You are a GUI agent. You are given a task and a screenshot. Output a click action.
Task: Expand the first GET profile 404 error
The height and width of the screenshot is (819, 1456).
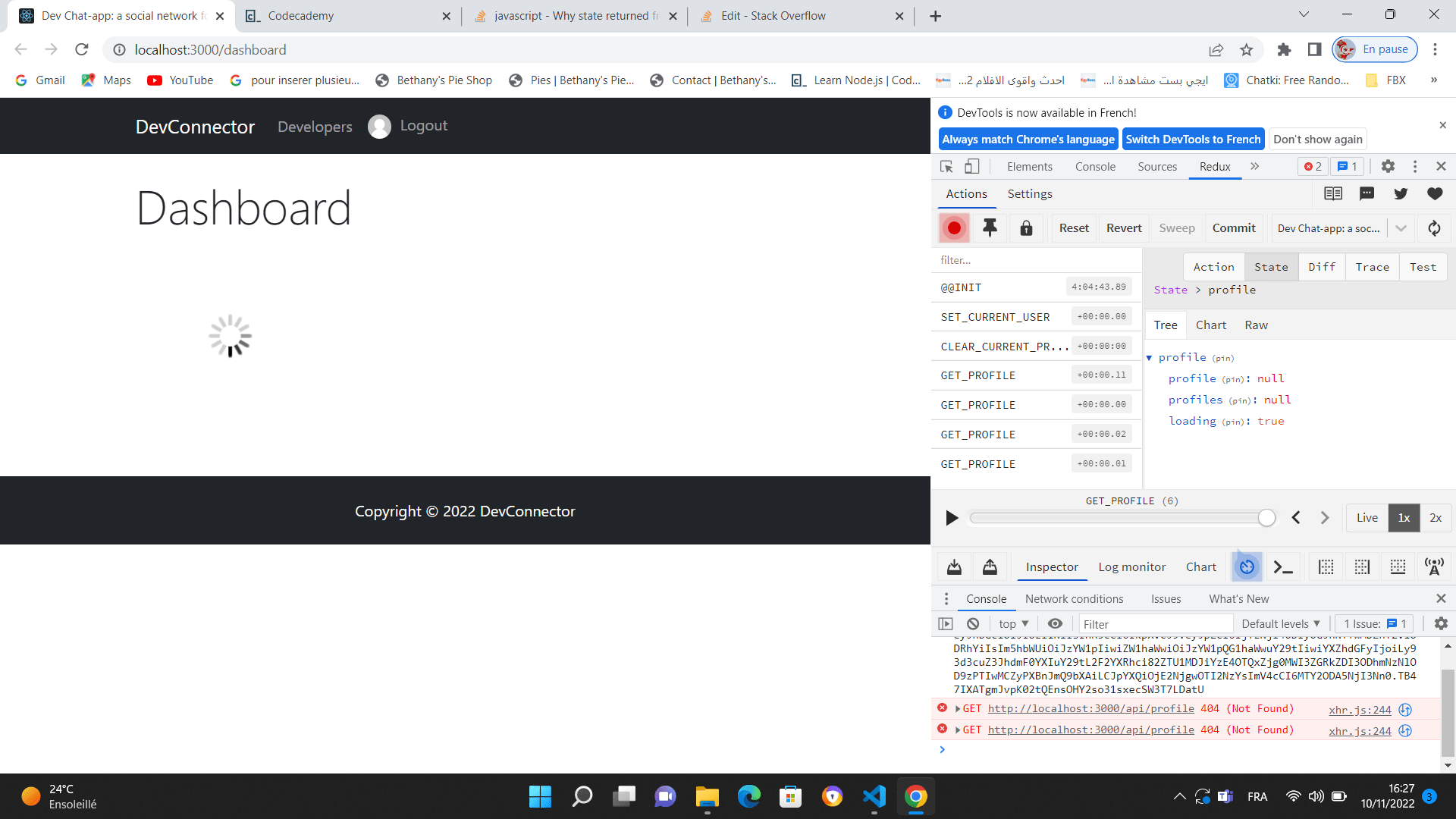click(x=959, y=708)
